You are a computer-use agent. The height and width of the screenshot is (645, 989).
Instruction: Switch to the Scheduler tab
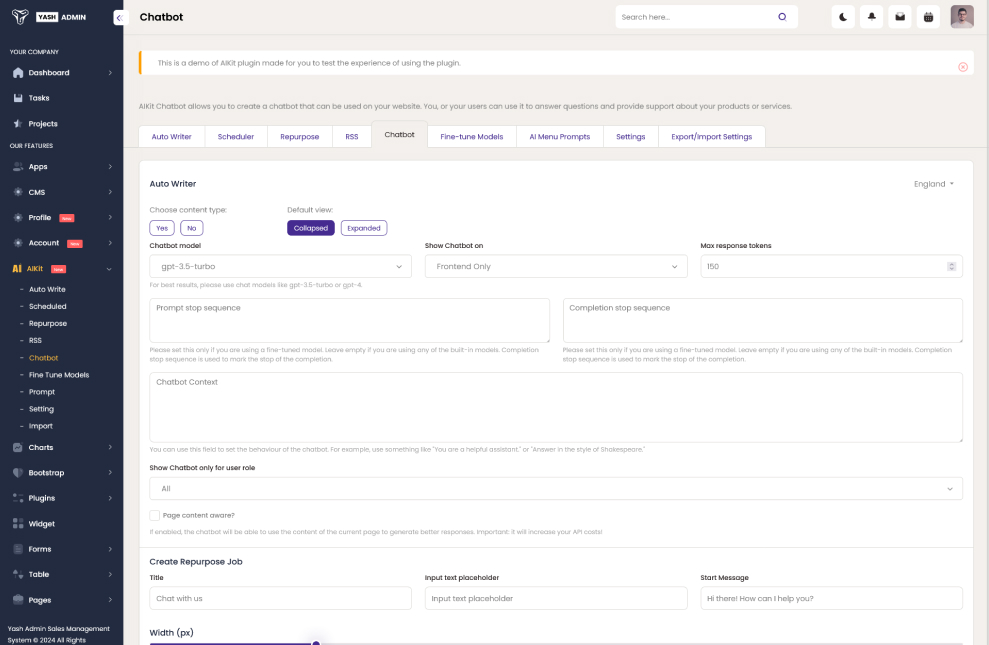[x=236, y=137]
